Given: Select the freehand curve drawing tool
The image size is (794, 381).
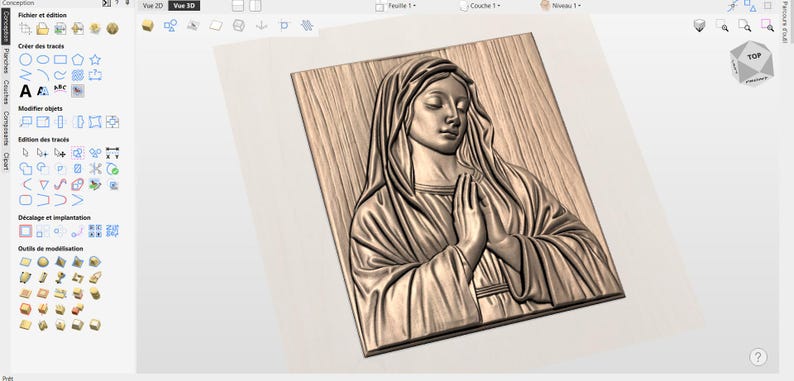Looking at the screenshot, I should click(60, 75).
